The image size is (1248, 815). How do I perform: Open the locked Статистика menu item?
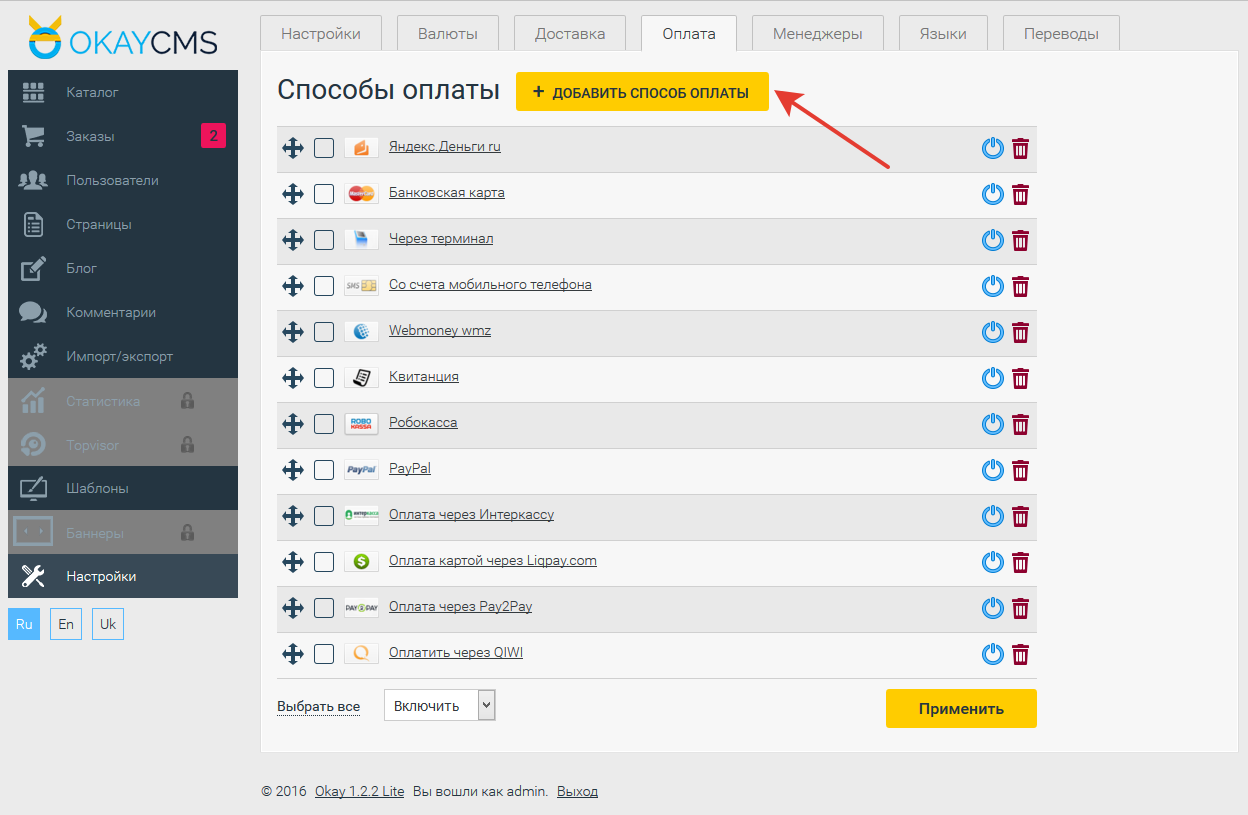click(x=123, y=401)
